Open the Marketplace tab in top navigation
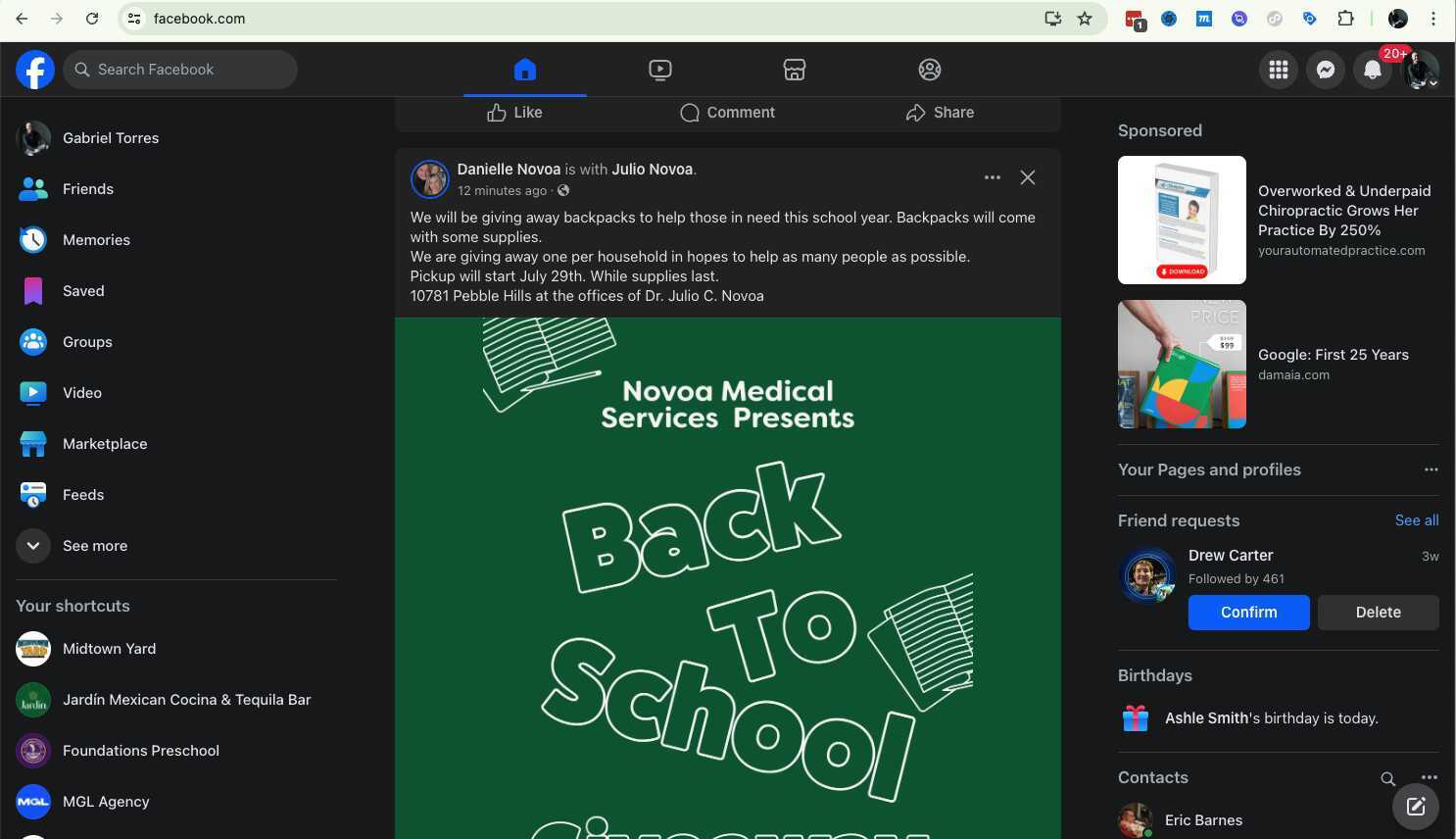Viewport: 1456px width, 839px height. 795,70
